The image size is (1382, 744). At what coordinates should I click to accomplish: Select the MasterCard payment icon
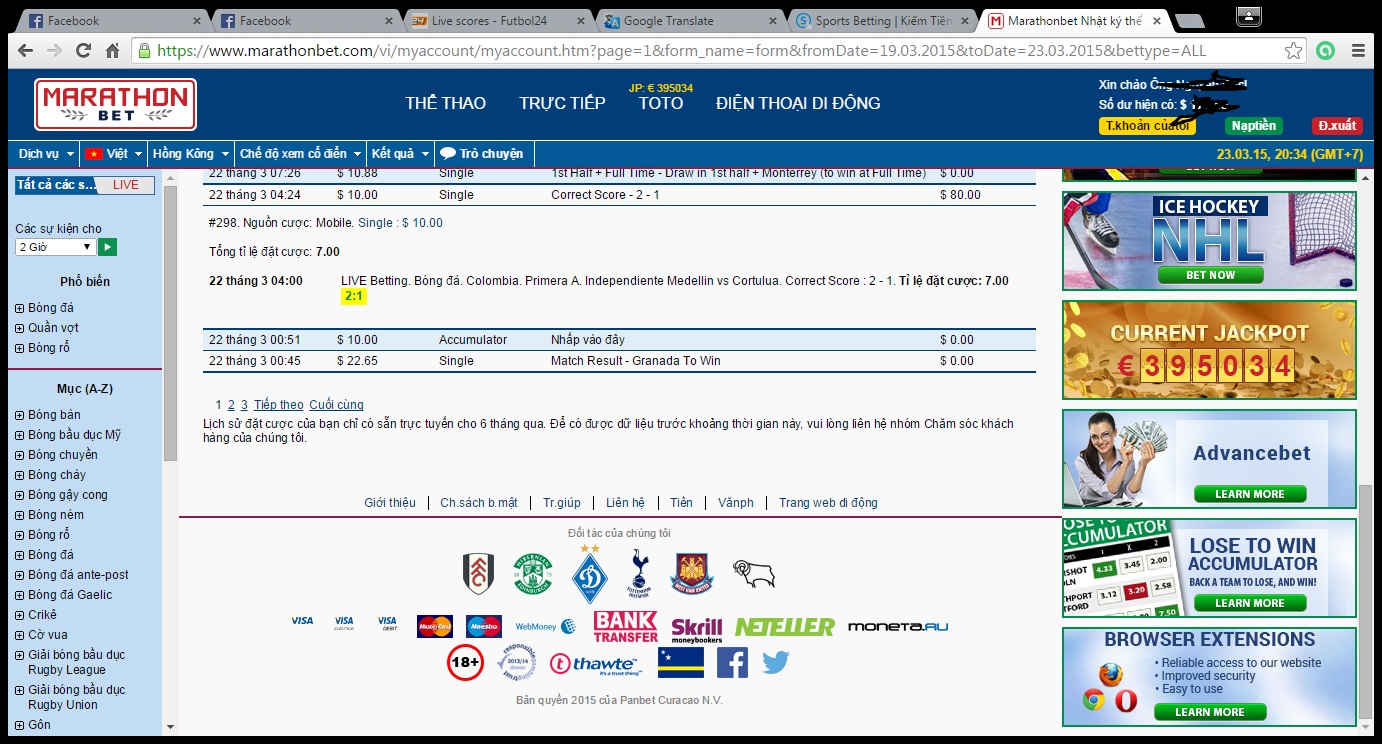[435, 627]
